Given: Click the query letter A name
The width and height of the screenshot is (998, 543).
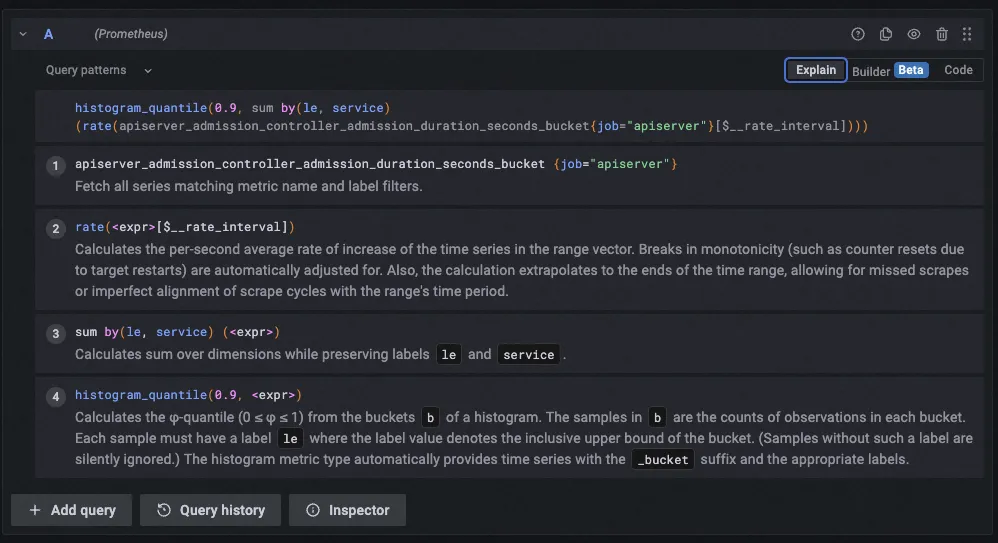Looking at the screenshot, I should 48,34.
